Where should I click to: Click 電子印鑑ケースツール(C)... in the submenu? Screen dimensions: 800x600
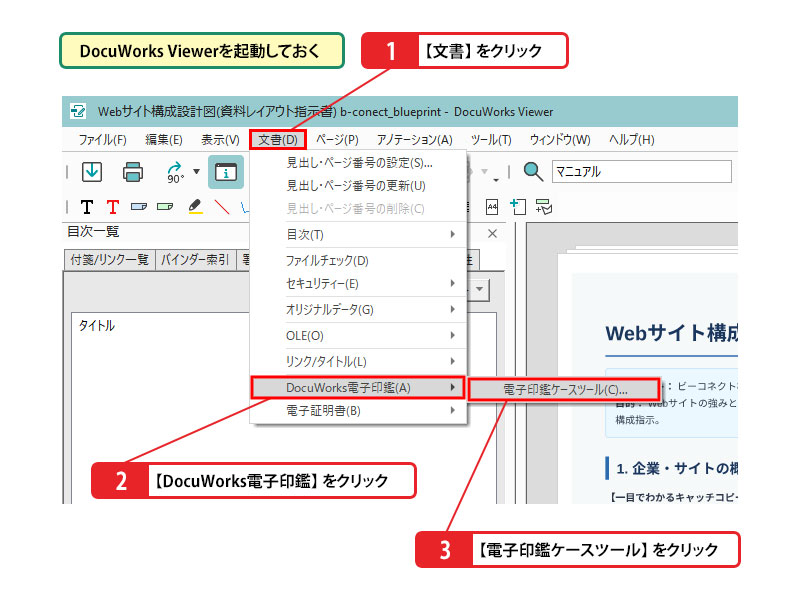[564, 390]
